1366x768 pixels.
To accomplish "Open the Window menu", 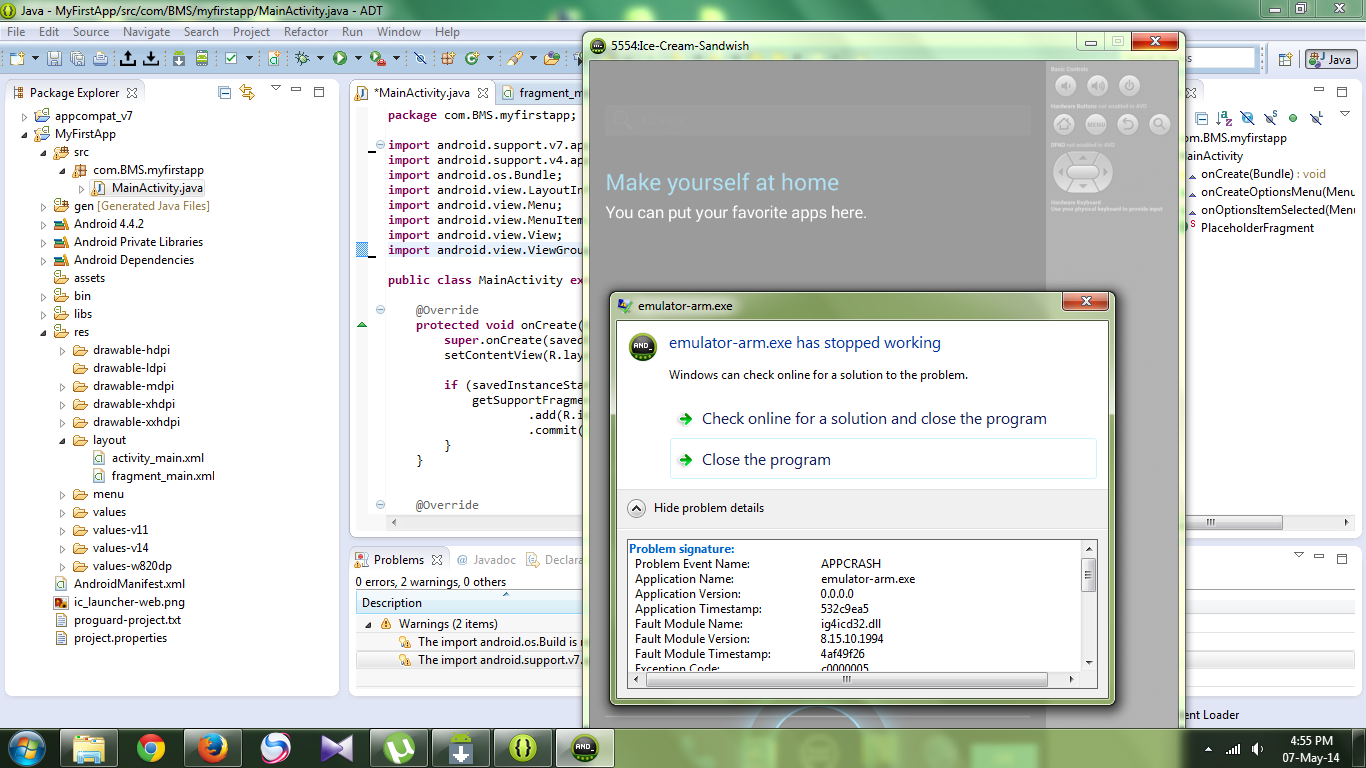I will click(399, 32).
